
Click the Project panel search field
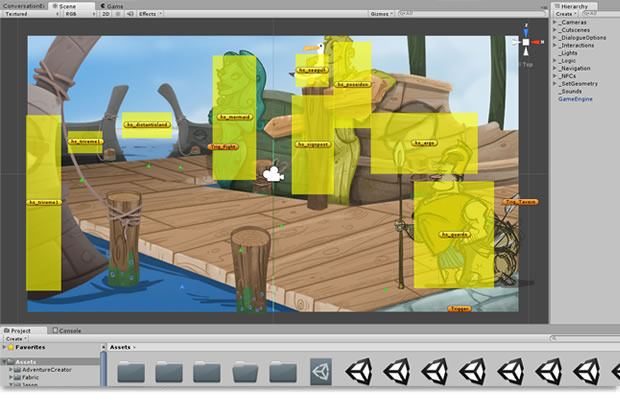(x=584, y=338)
